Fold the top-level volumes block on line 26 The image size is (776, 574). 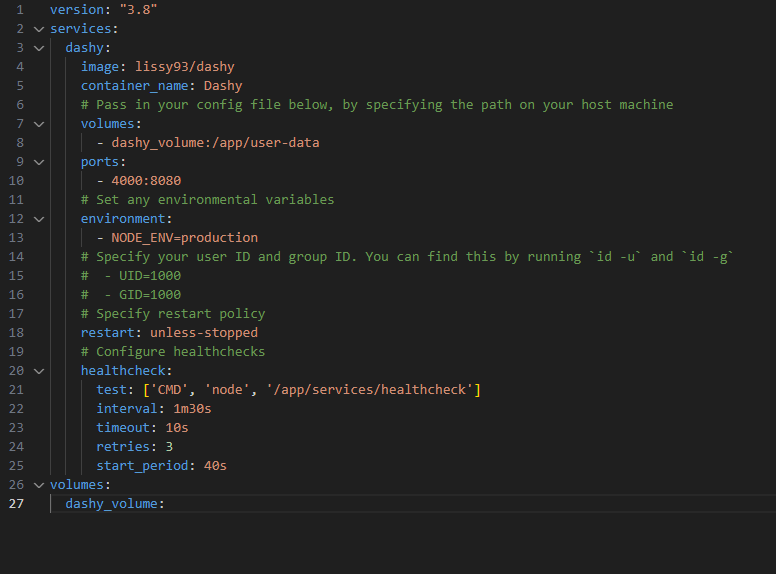pyautogui.click(x=38, y=485)
